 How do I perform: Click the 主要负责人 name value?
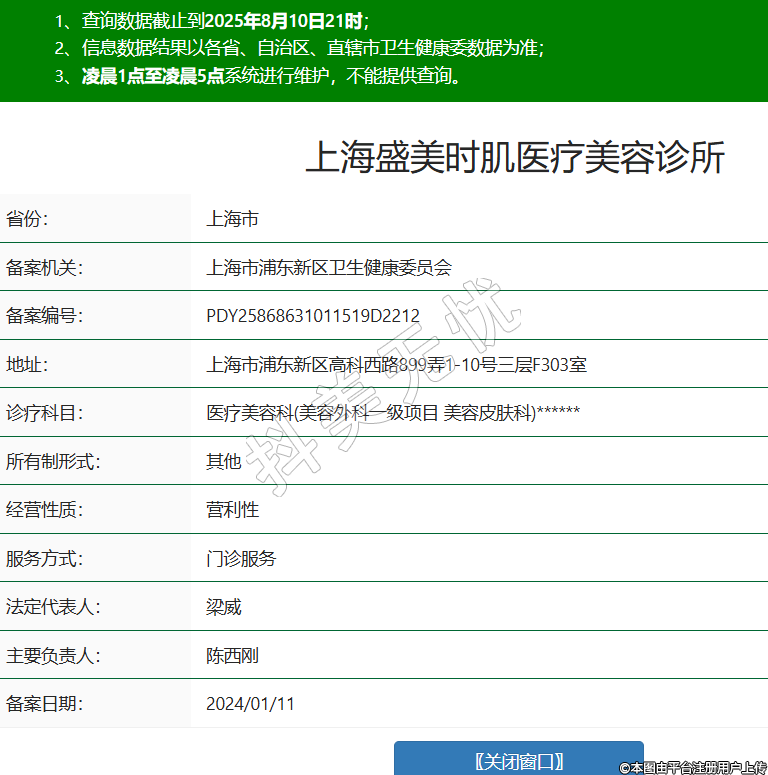pyautogui.click(x=232, y=656)
